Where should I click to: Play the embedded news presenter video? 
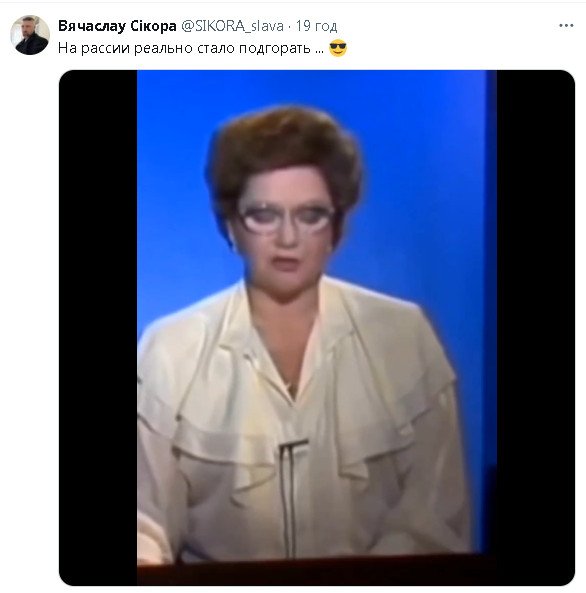[x=317, y=328]
